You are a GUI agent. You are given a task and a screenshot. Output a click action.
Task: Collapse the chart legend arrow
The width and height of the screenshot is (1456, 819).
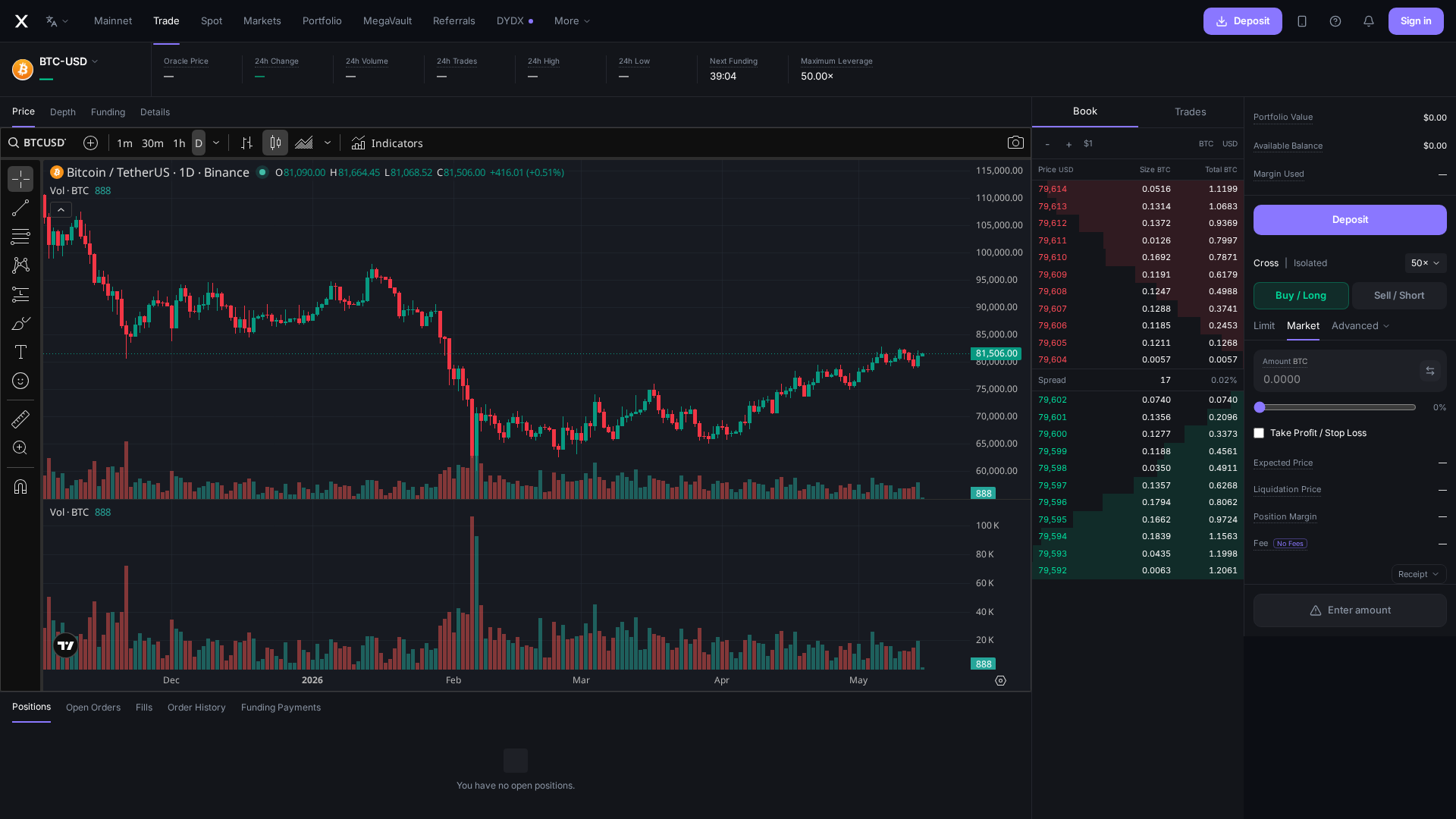(61, 210)
